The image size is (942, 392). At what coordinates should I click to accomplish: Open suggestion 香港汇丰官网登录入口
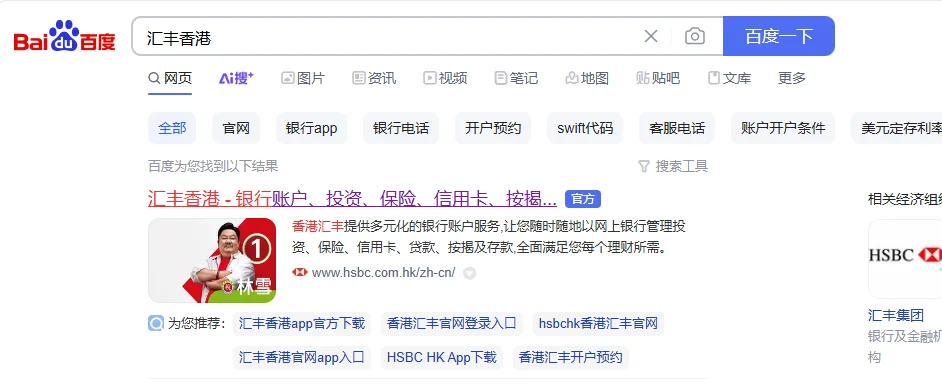452,324
